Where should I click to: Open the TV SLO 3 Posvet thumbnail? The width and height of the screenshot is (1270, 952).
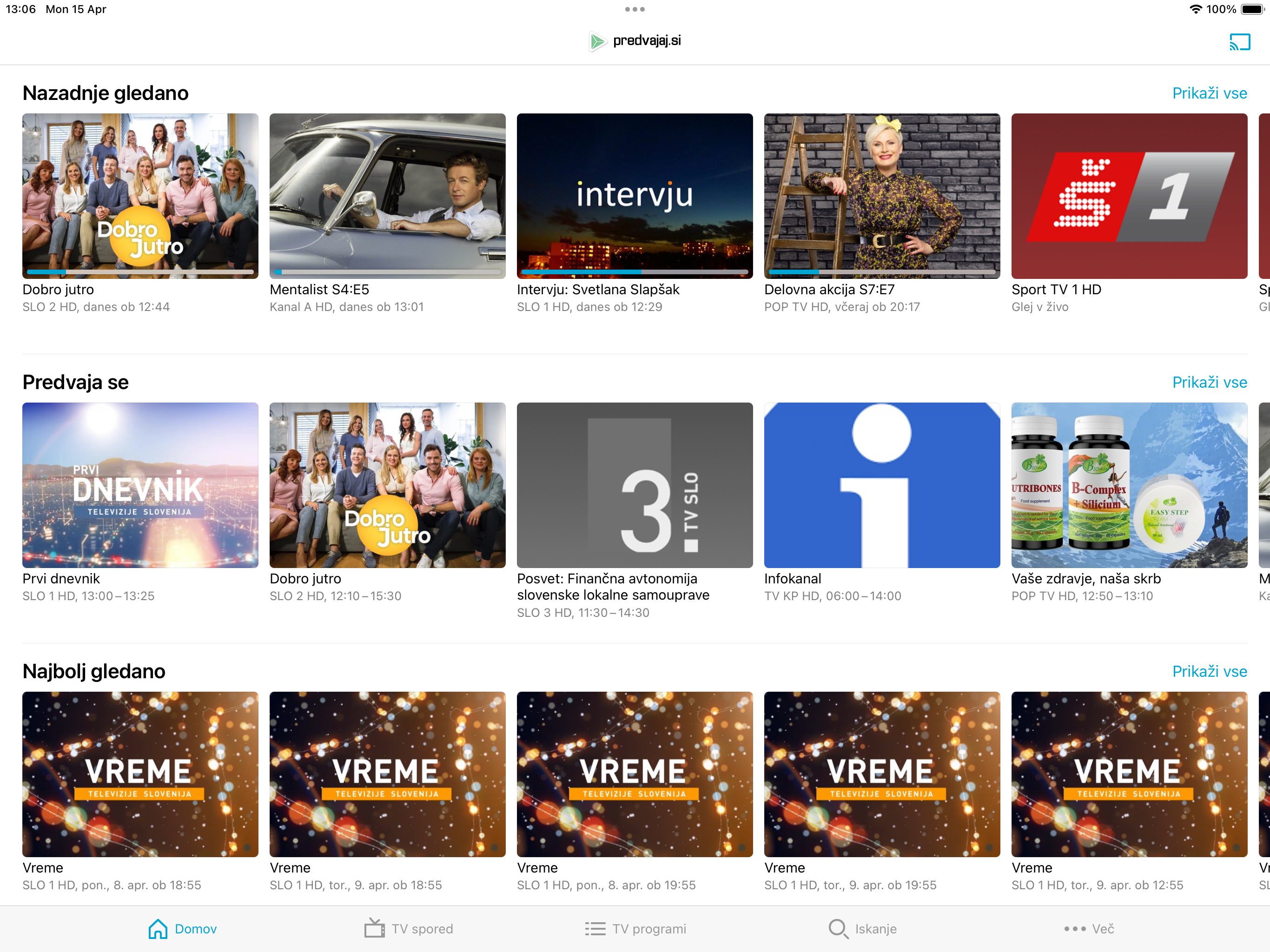tap(635, 485)
